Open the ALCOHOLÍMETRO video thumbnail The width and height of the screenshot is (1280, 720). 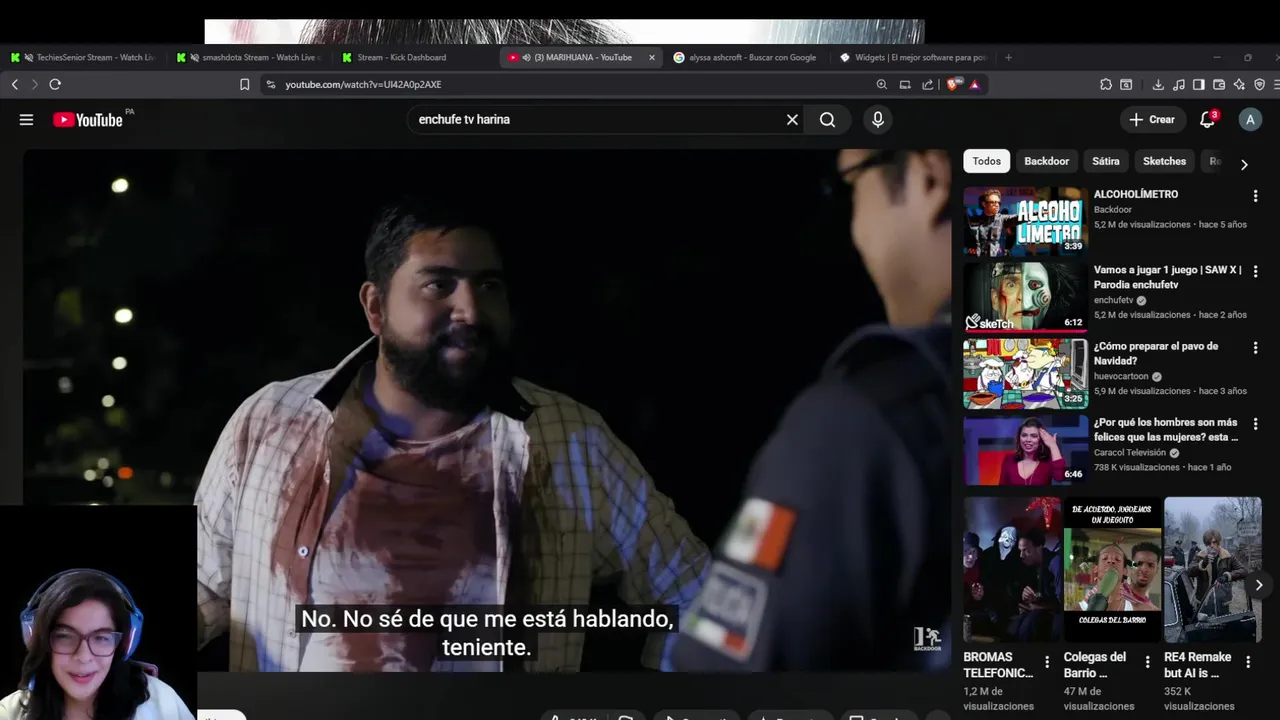(1025, 221)
